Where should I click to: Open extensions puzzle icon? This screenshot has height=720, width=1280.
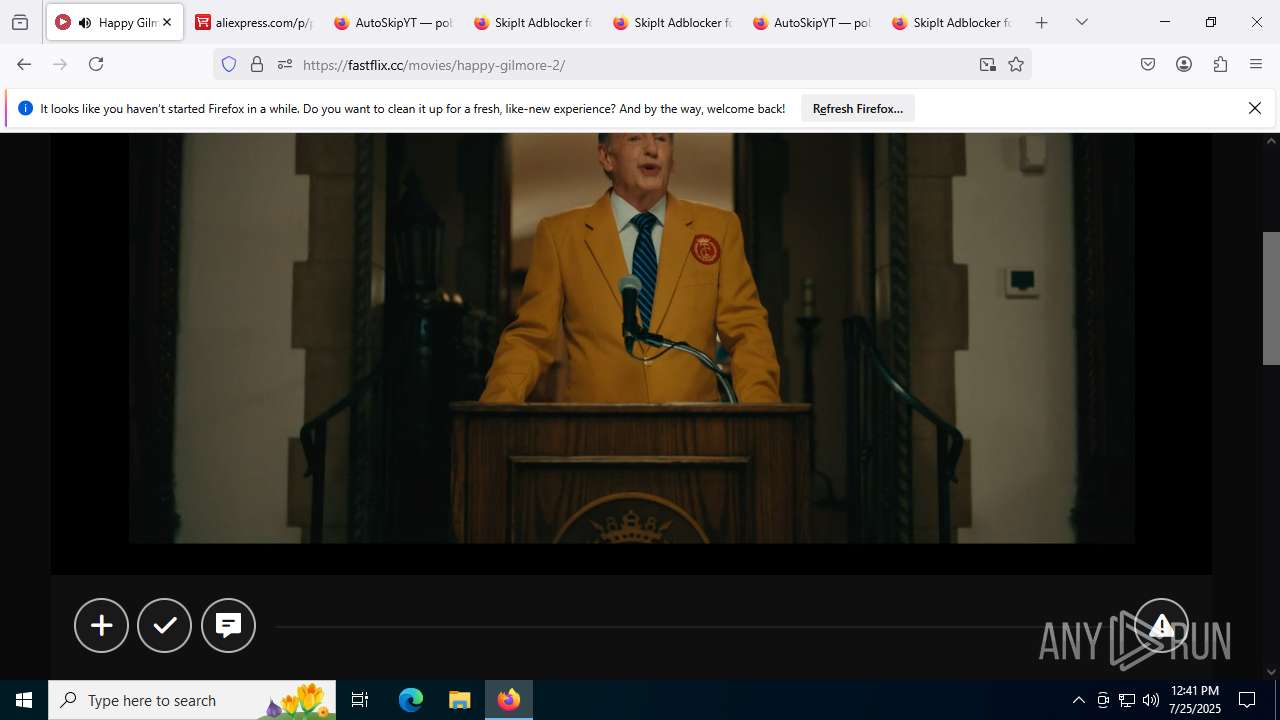[1220, 64]
